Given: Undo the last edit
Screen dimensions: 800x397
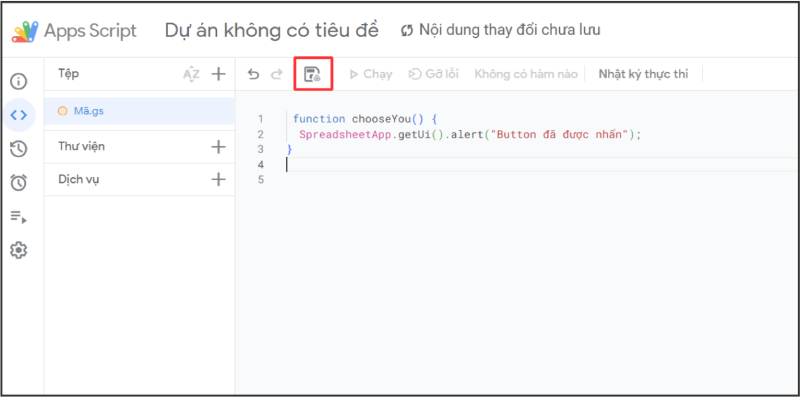Looking at the screenshot, I should (253, 75).
